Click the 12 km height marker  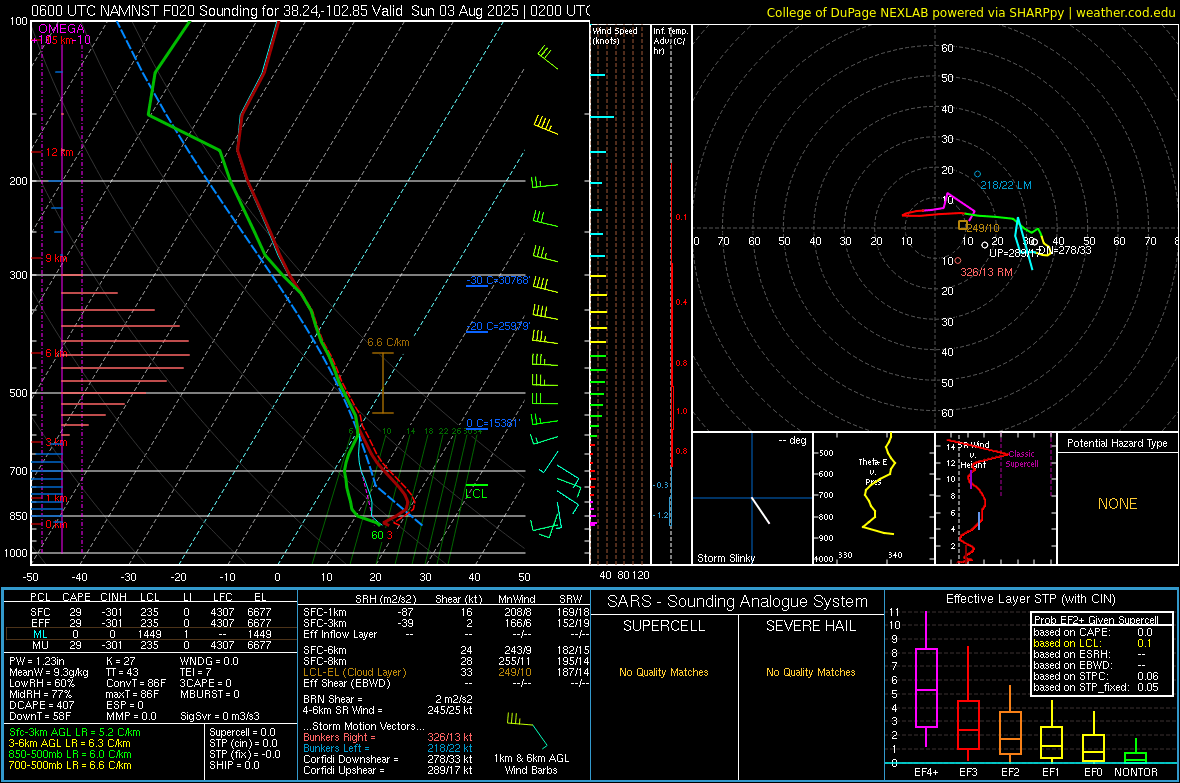pos(59,152)
